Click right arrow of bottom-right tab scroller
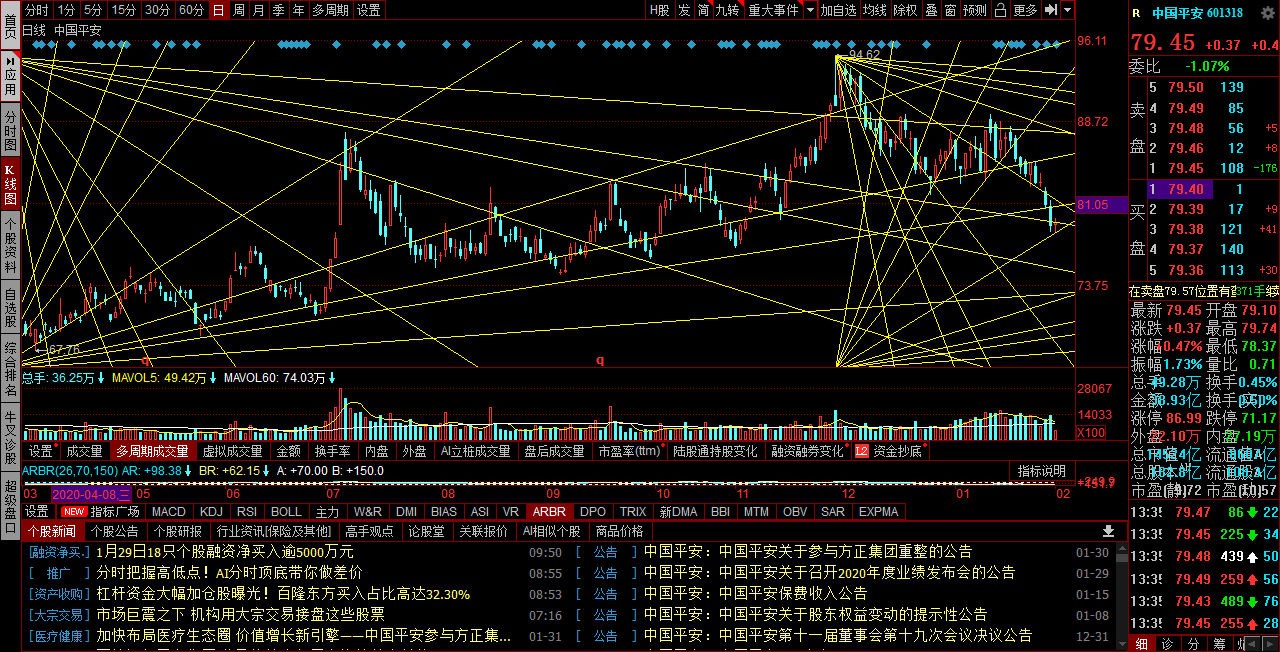This screenshot has height=652, width=1280. coord(1271,644)
